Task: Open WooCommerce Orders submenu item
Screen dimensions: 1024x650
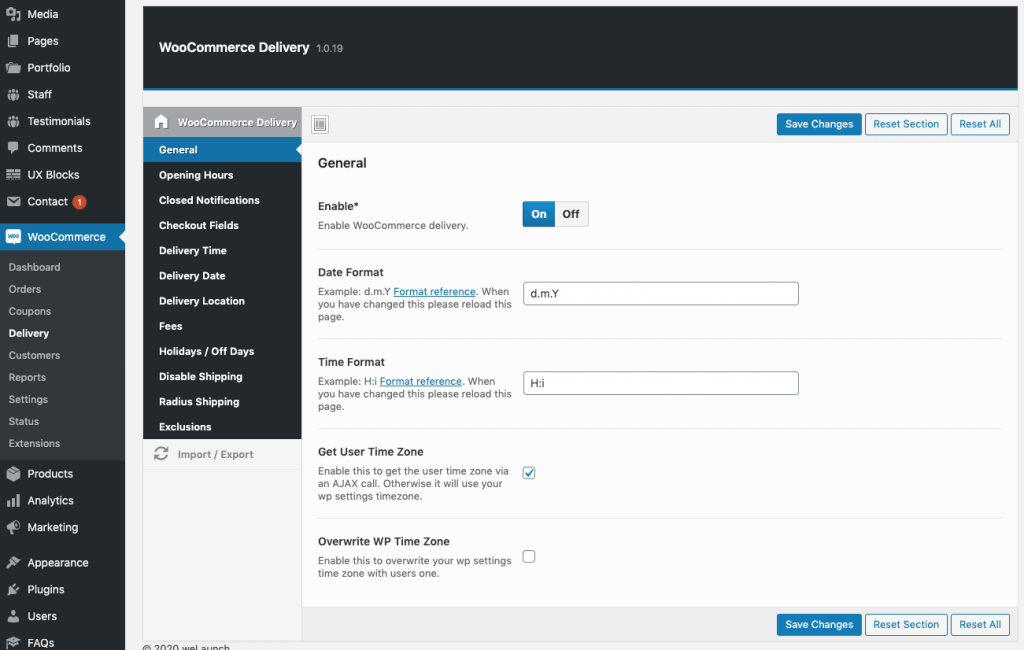Action: (x=25, y=289)
